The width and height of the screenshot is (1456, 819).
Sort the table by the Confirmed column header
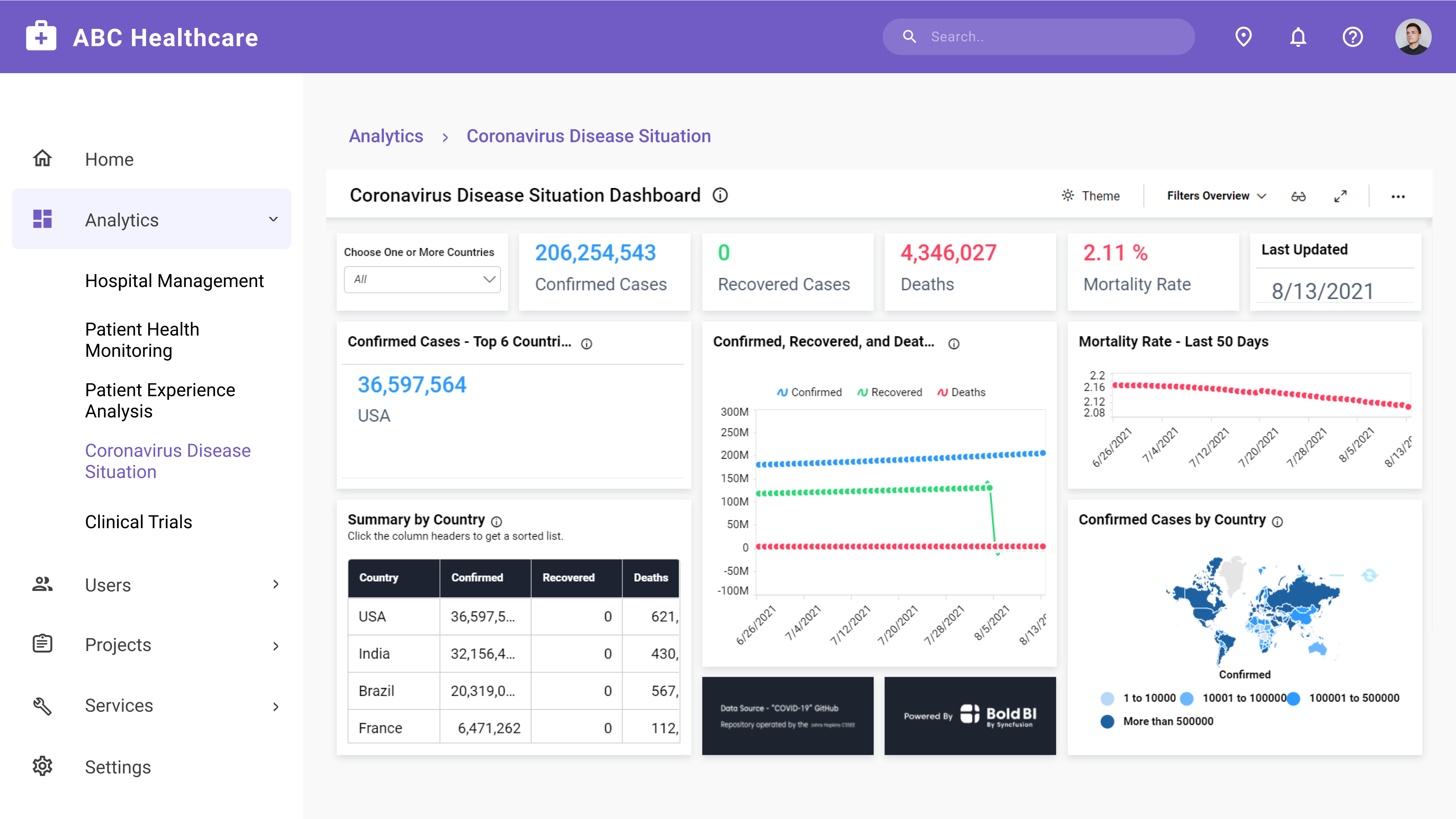coord(478,577)
